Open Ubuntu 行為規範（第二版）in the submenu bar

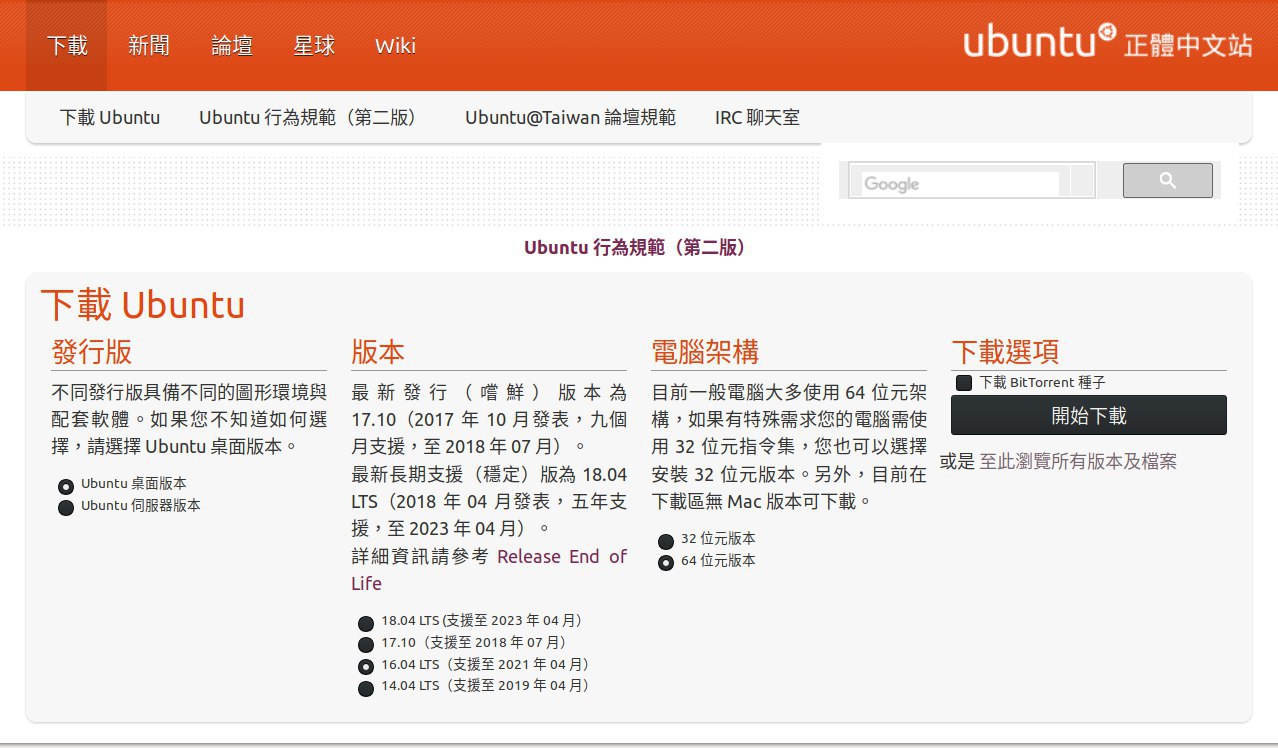click(x=308, y=117)
